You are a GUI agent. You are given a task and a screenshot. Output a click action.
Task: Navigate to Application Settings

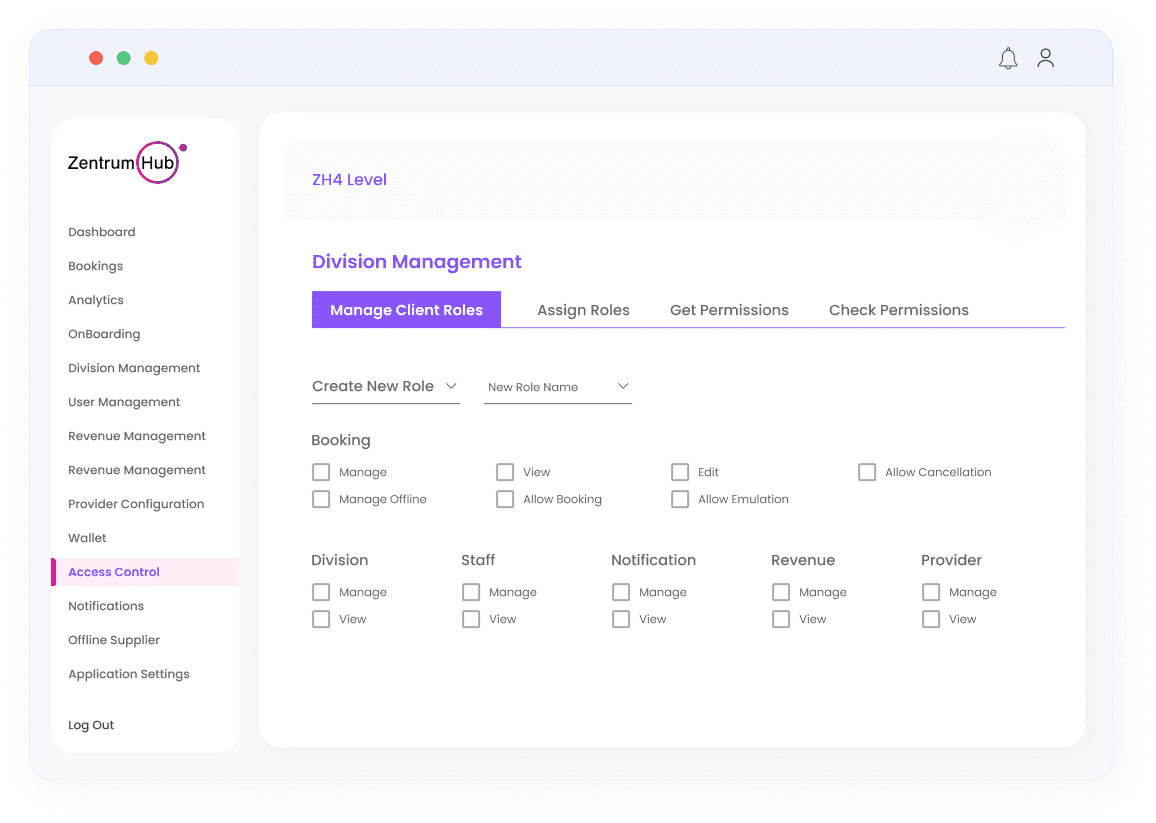pos(128,674)
